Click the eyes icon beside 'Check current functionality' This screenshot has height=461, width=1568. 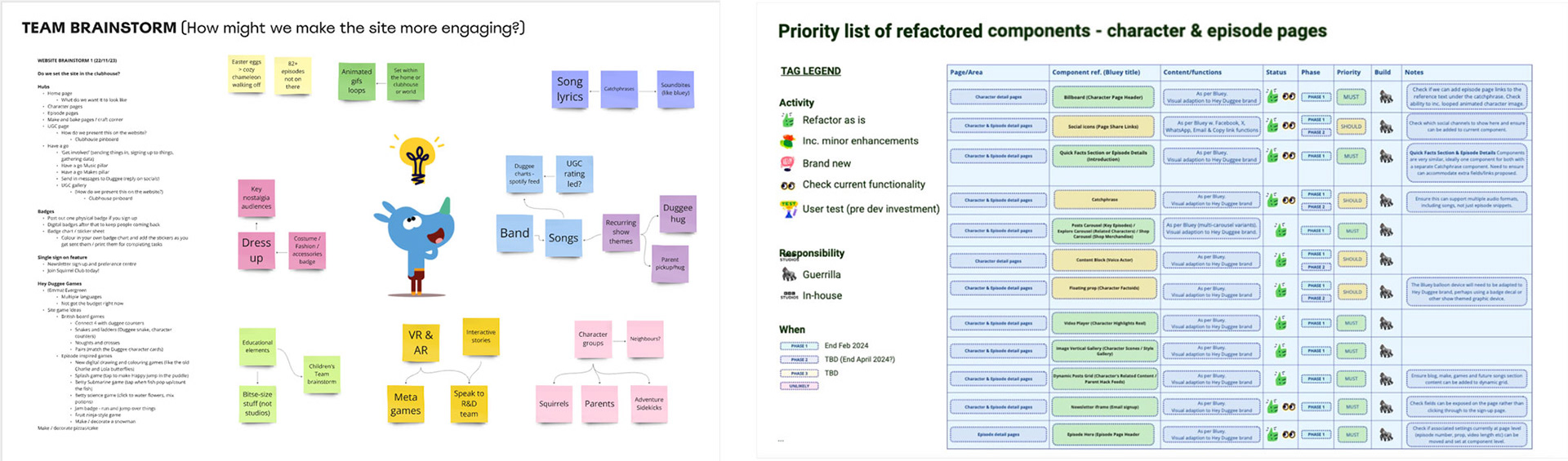click(787, 185)
